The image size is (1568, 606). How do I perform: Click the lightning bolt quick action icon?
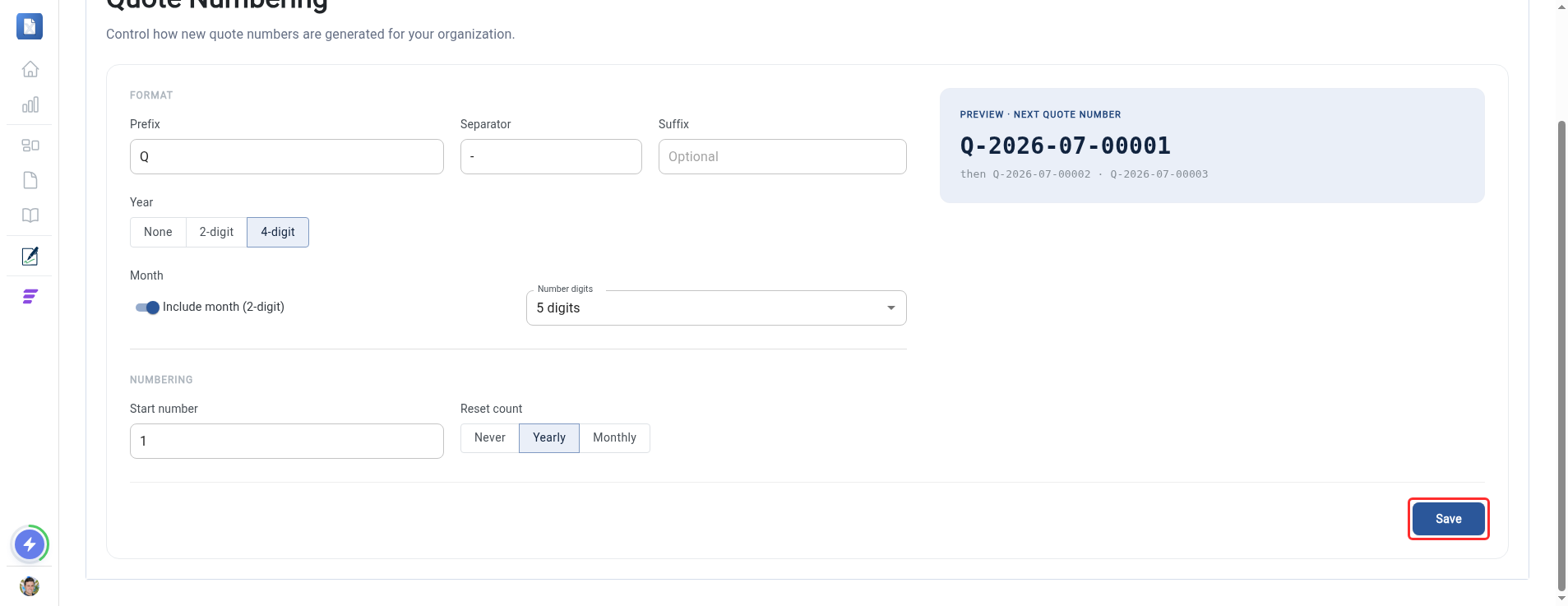click(30, 544)
